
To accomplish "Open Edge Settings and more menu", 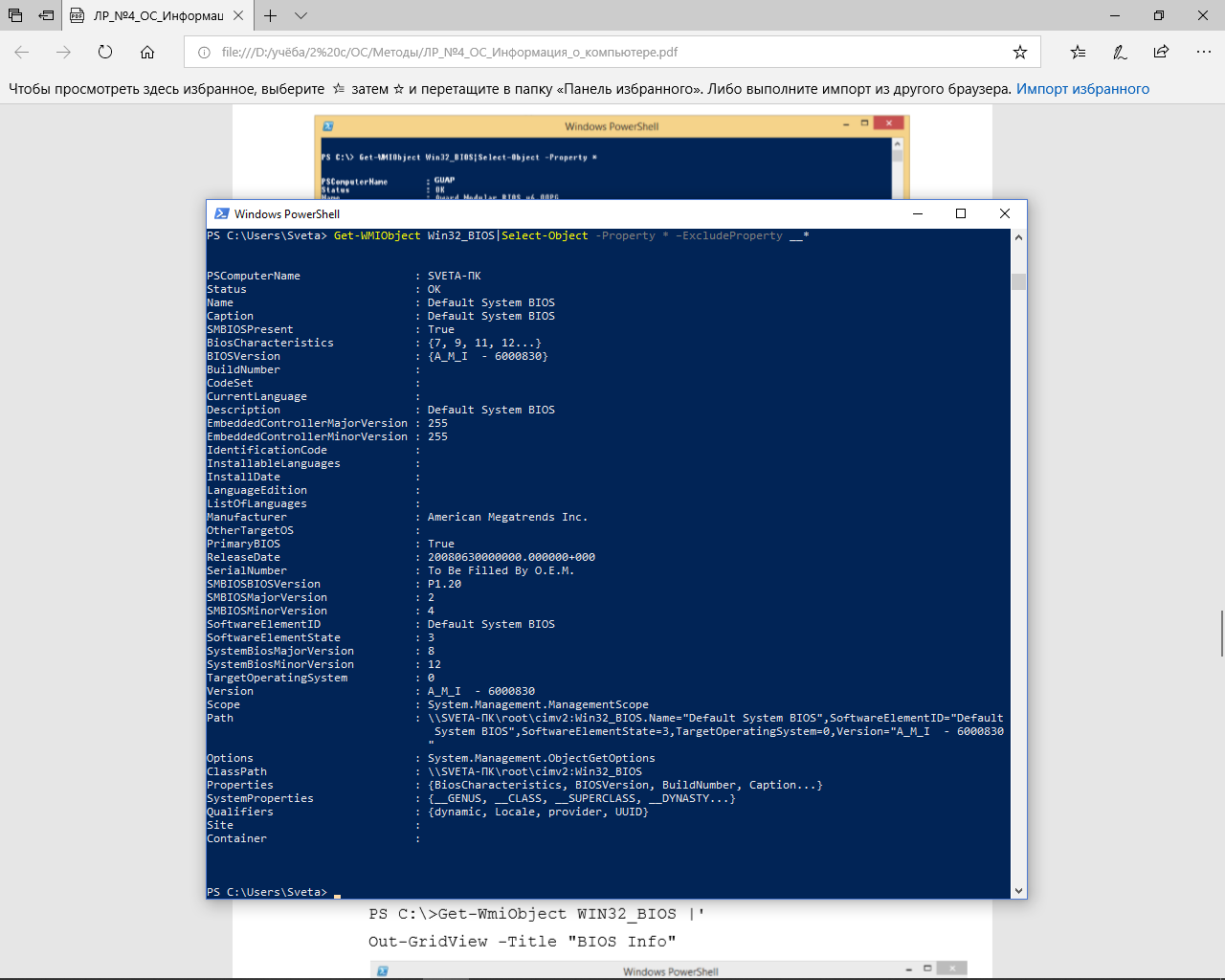I will pos(1203,52).
